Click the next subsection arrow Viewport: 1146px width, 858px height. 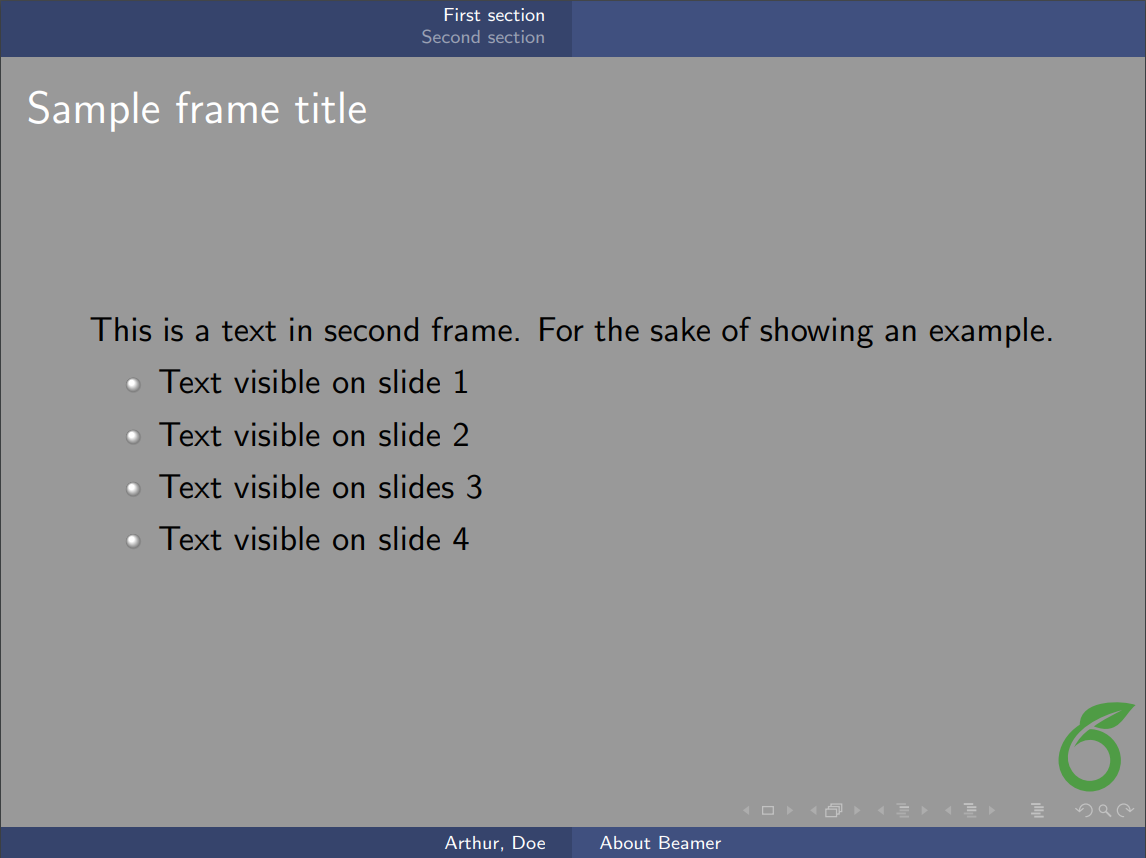924,810
